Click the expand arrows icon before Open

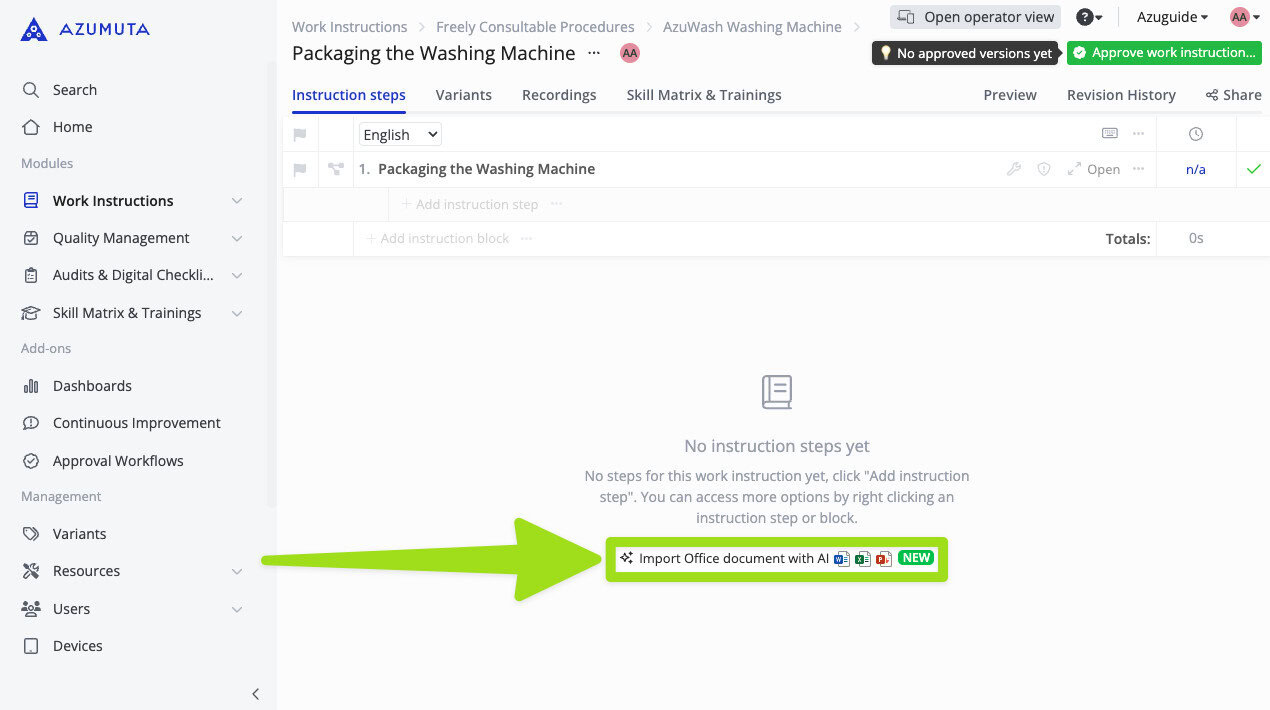tap(1073, 169)
